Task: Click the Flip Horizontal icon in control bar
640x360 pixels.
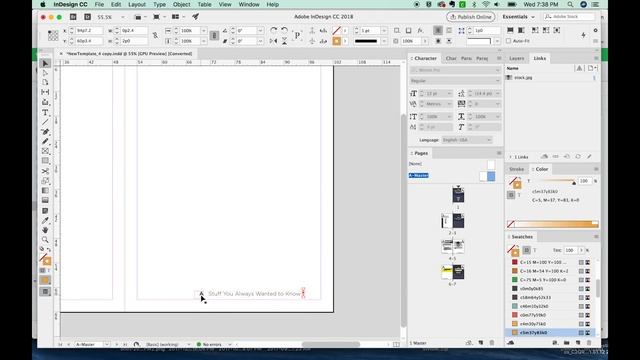Action: coord(273,41)
